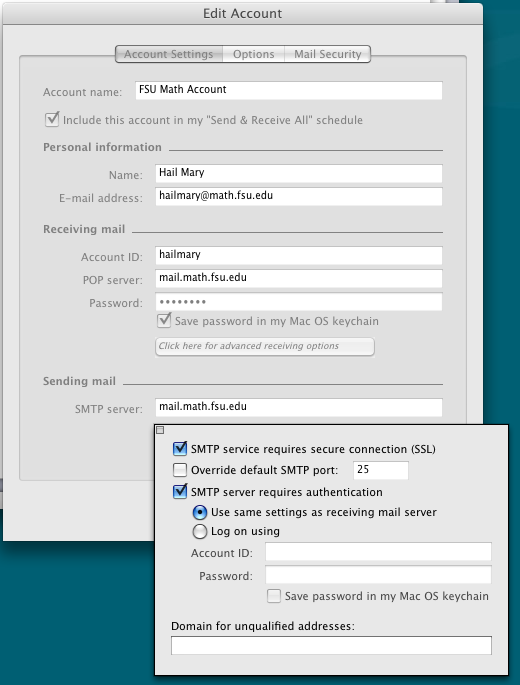This screenshot has height=685, width=520.
Task: Check Save password keychain in SMTP popup
Action: tap(274, 596)
